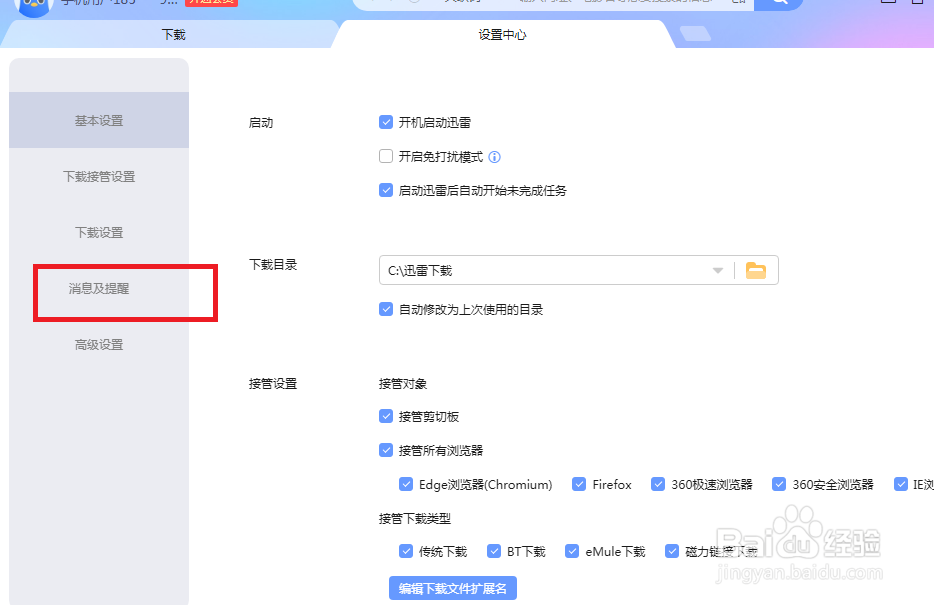
Task: Toggle BT下载 checkbox
Action: (x=494, y=551)
